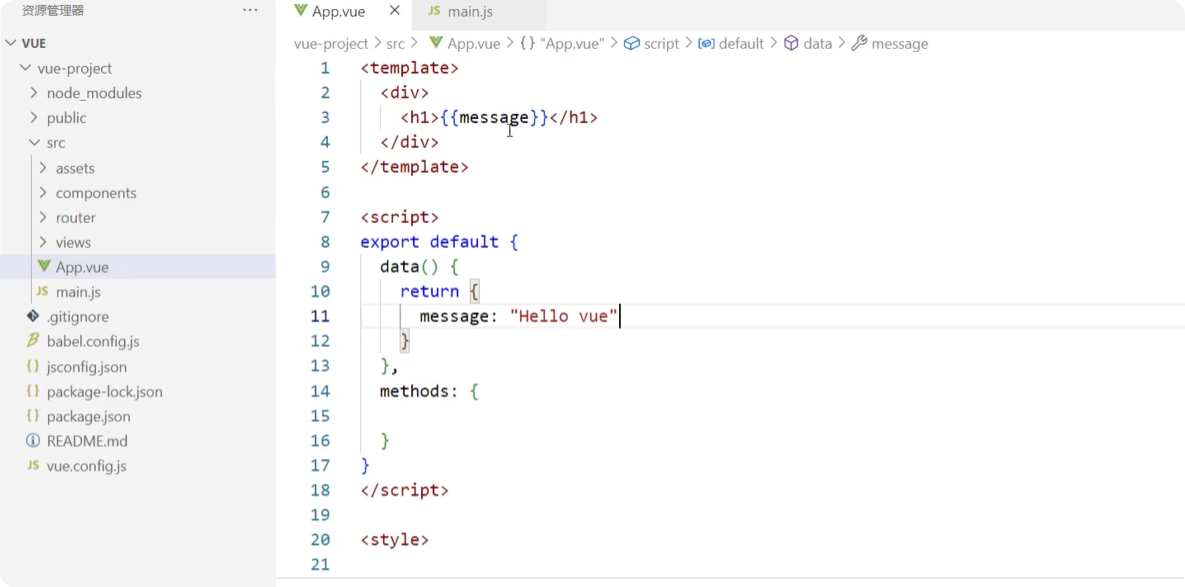Image resolution: width=1185 pixels, height=587 pixels.
Task: Click the cube icon beside breadcrumb script
Action: pos(632,44)
